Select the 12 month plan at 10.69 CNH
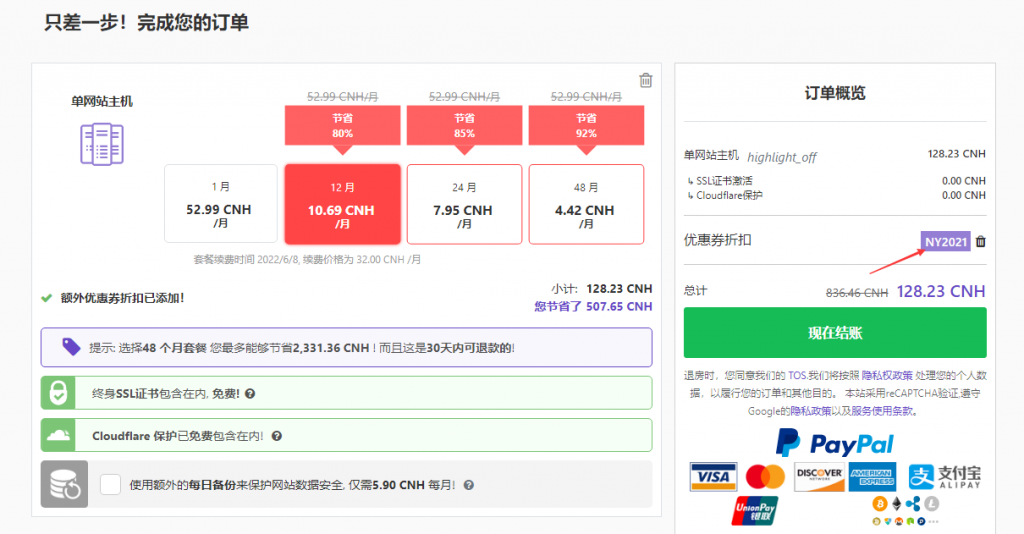Image resolution: width=1024 pixels, height=534 pixels. (342, 204)
